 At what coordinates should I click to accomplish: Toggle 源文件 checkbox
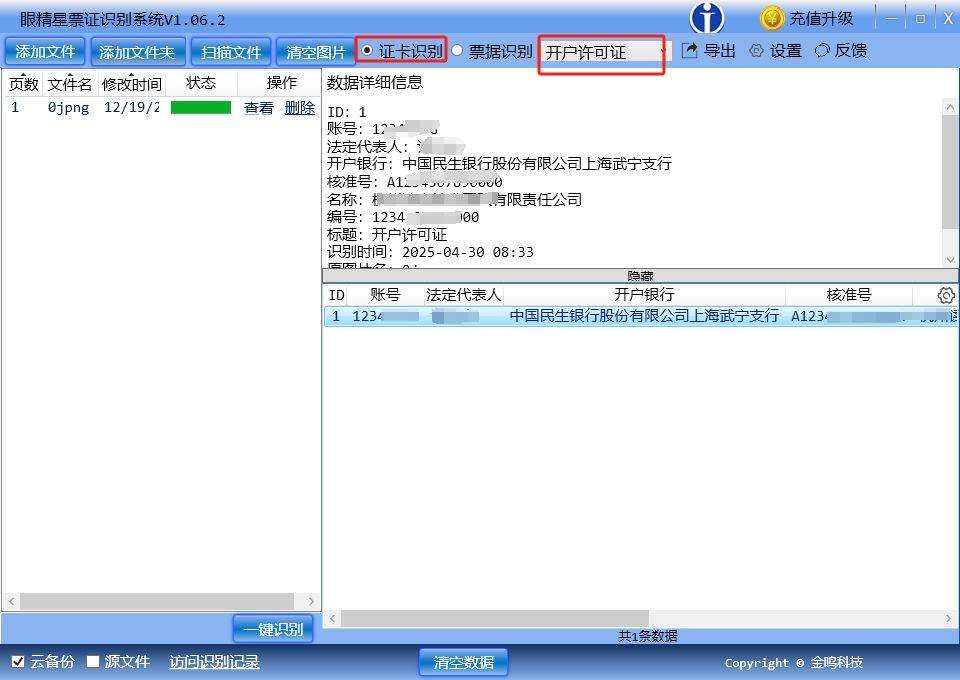pyautogui.click(x=92, y=661)
